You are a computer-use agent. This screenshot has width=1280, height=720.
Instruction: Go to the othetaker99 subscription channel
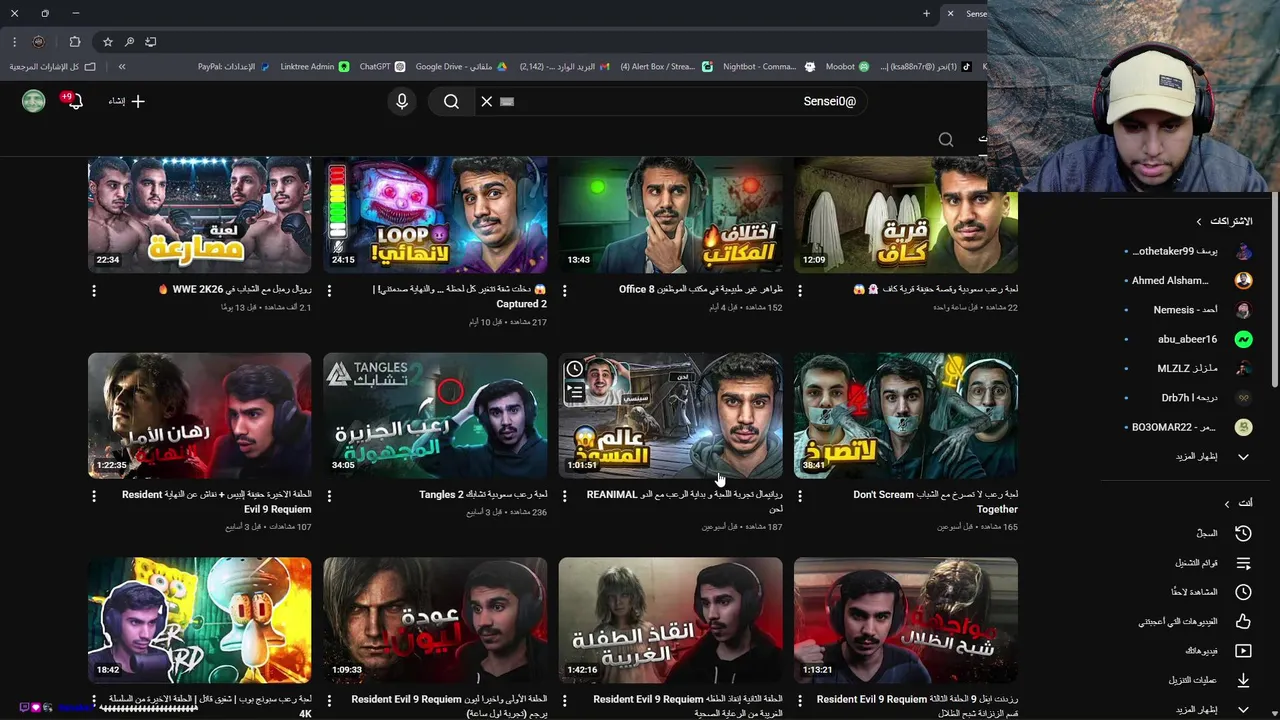(1187, 251)
